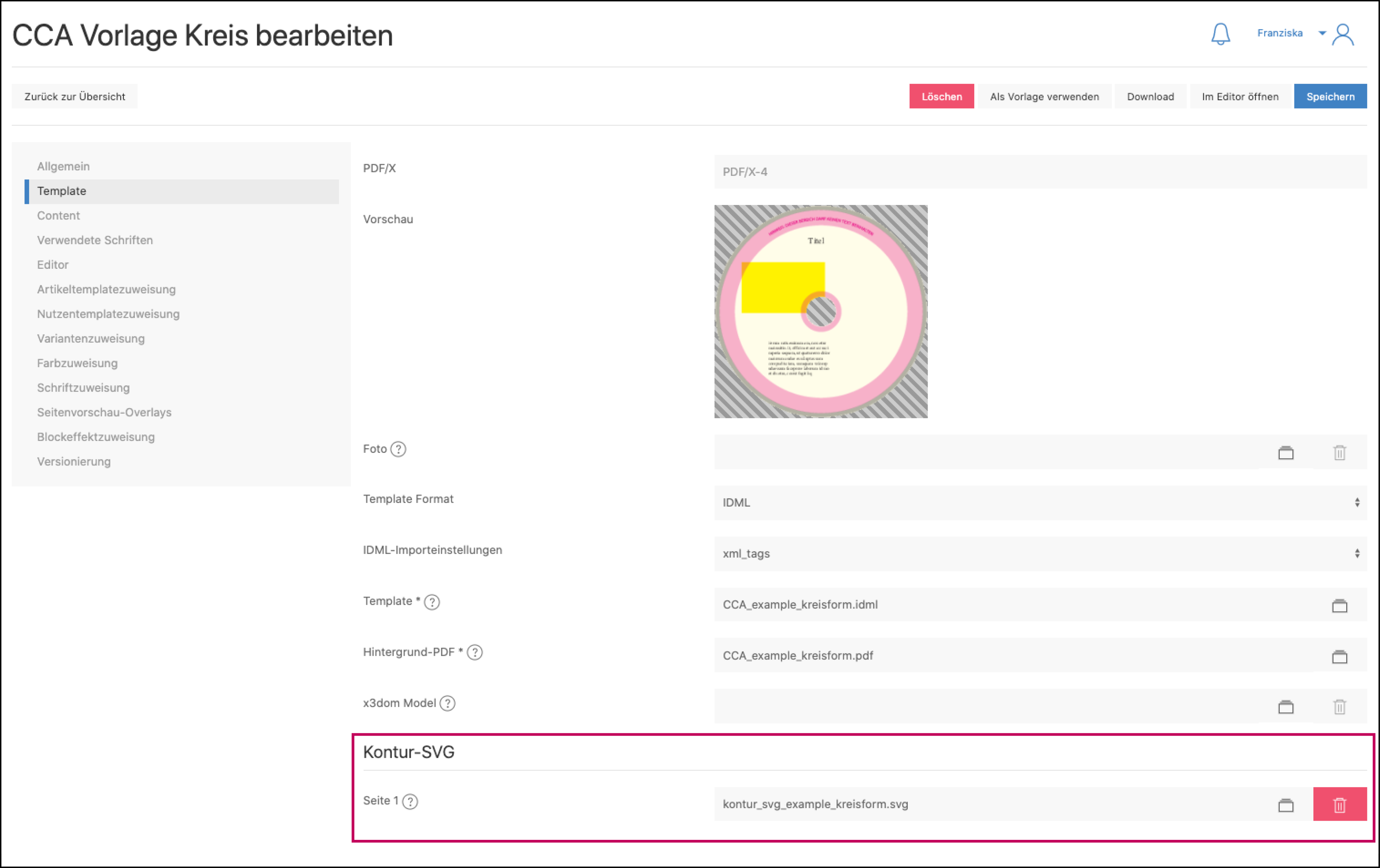Browse files for the Seite 1 Kontur-SVG
The height and width of the screenshot is (868, 1380).
[x=1285, y=805]
